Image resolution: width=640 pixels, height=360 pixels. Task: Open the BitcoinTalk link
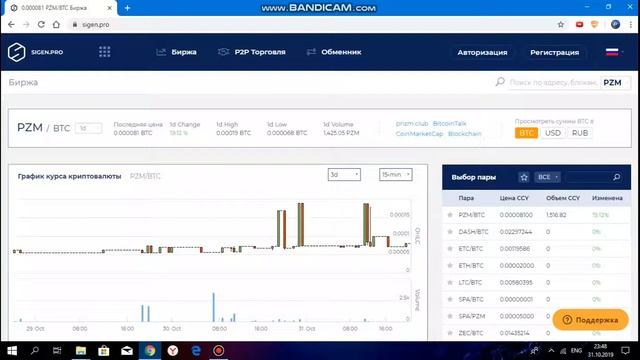coord(449,123)
